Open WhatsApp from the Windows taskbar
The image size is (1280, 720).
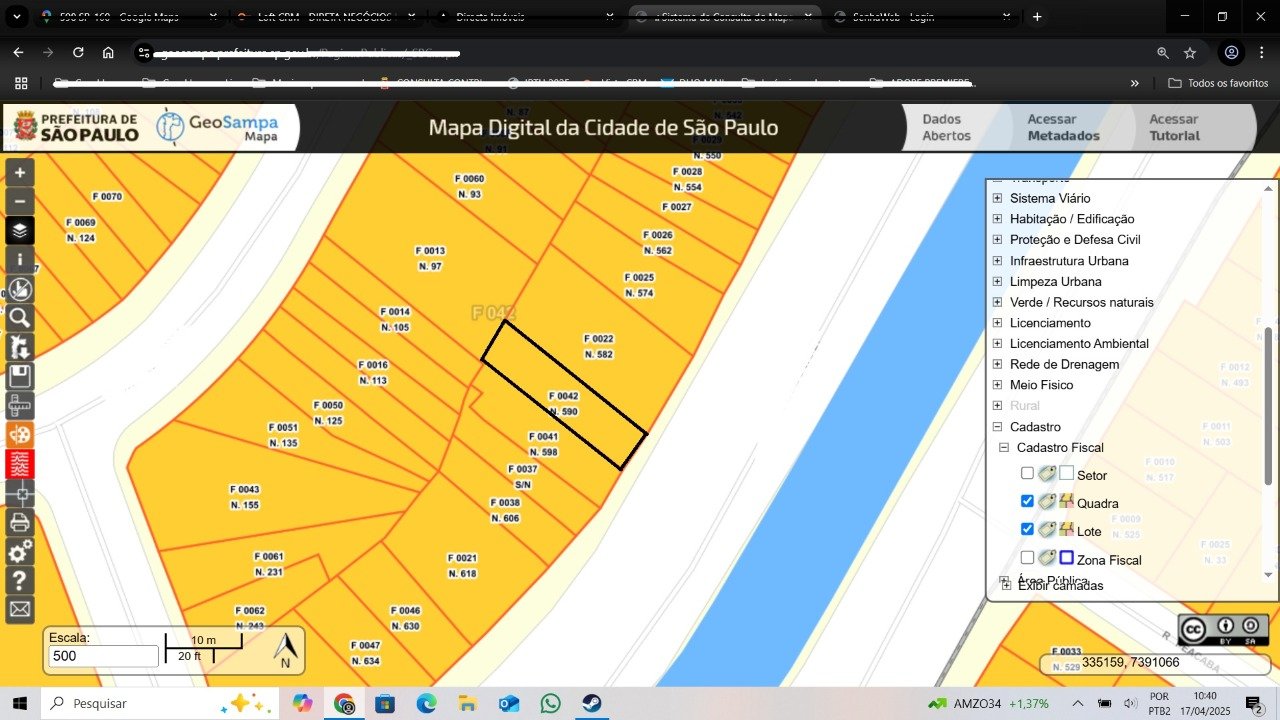click(551, 703)
